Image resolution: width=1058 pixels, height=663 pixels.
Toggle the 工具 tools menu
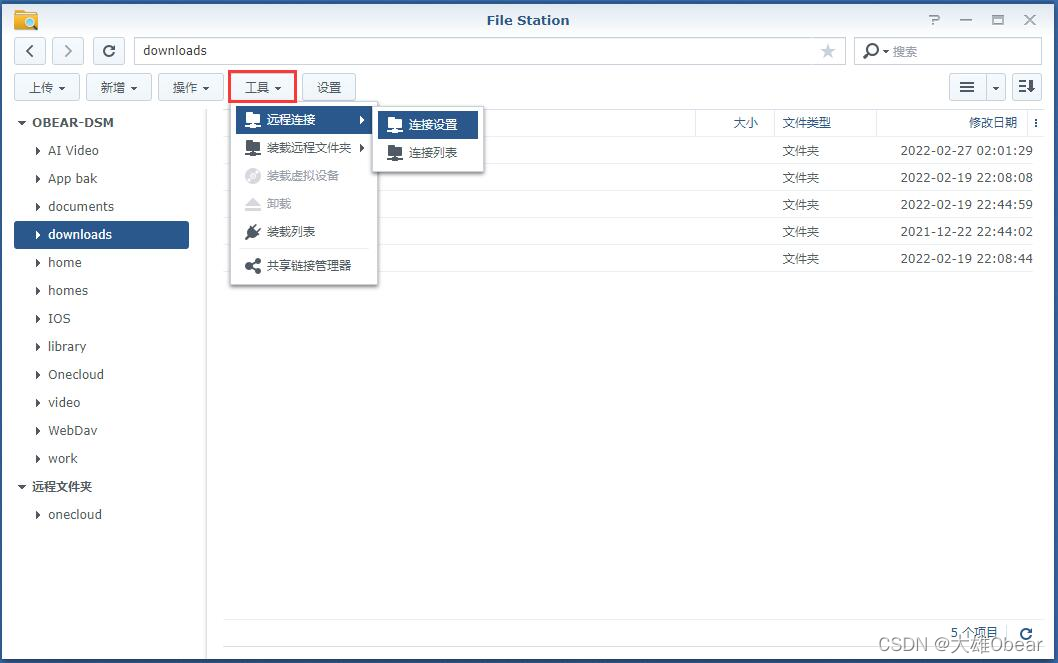point(262,87)
